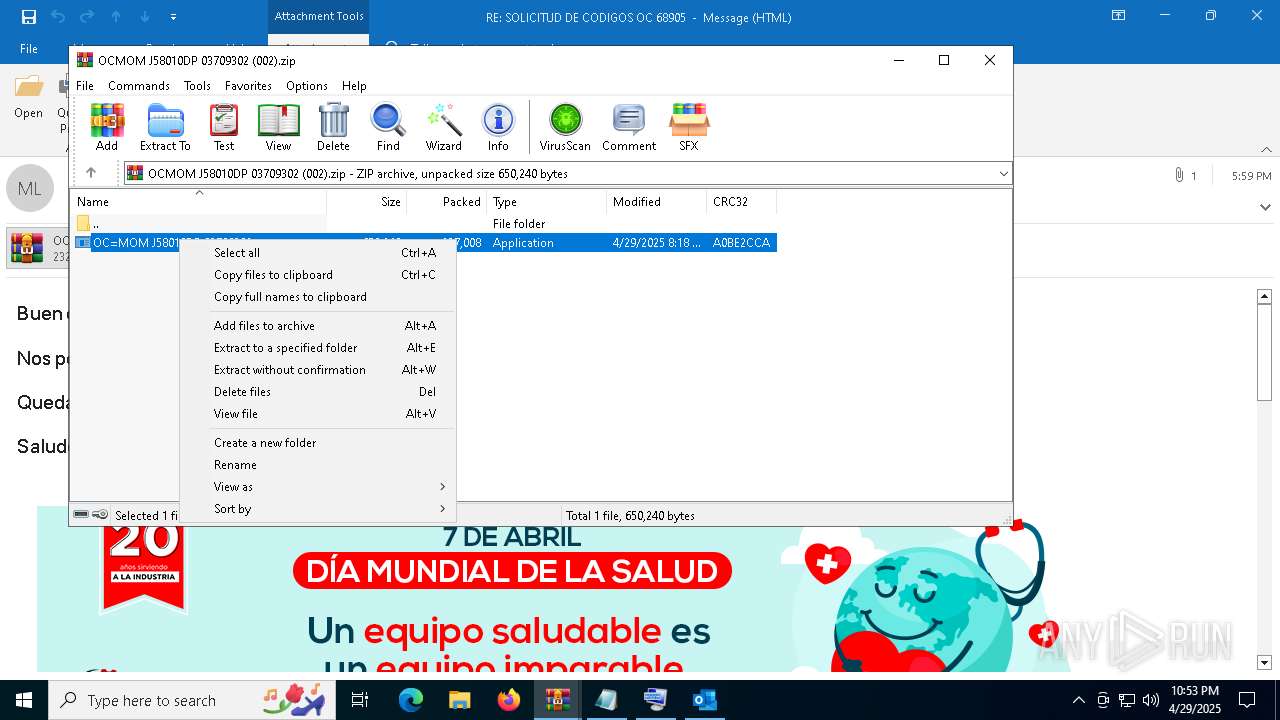Choose Copy files to clipboard
Image resolution: width=1280 pixels, height=720 pixels.
click(x=320, y=275)
